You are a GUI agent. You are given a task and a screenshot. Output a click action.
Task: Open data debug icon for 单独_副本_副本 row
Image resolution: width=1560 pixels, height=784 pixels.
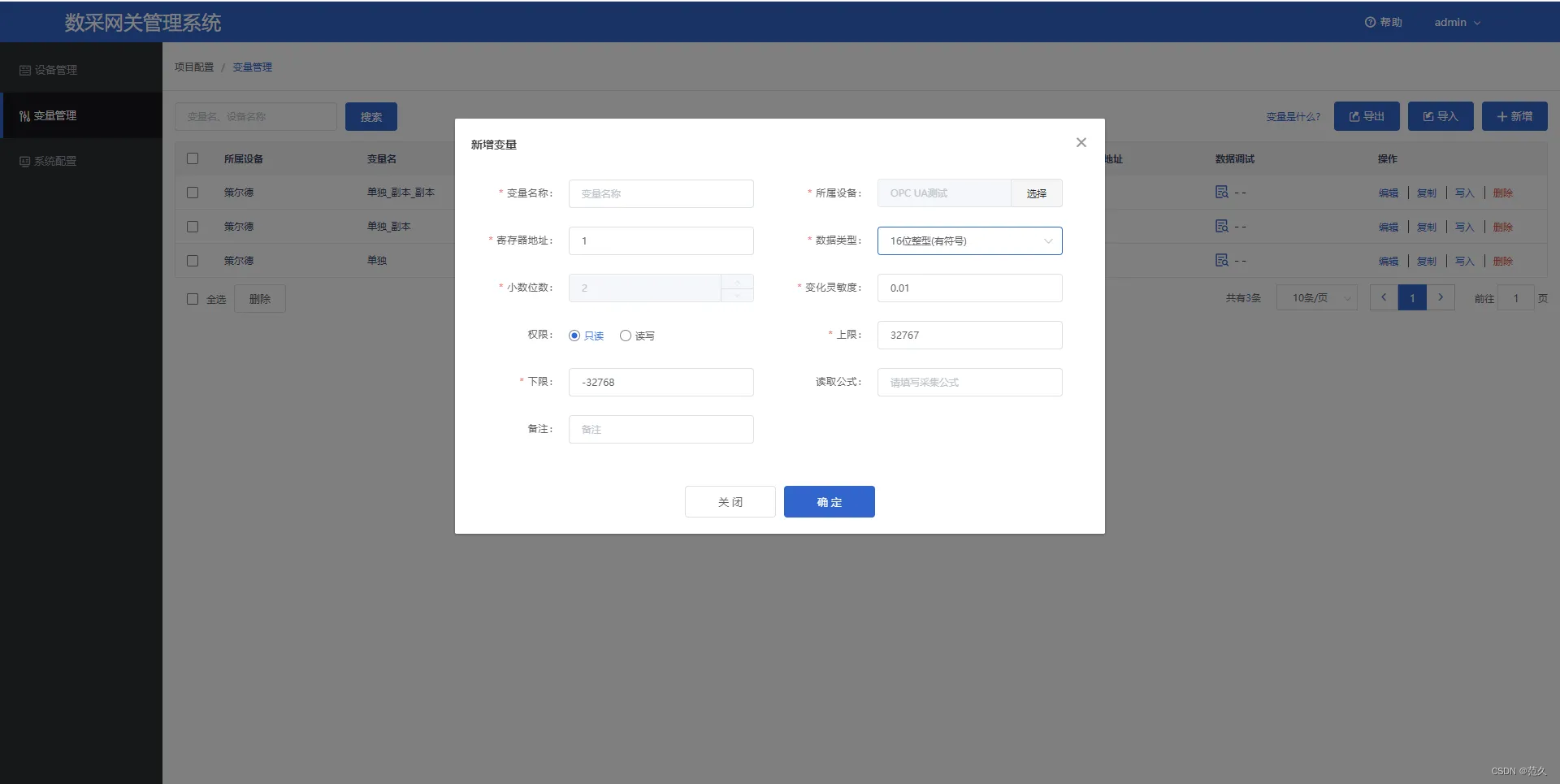tap(1222, 192)
